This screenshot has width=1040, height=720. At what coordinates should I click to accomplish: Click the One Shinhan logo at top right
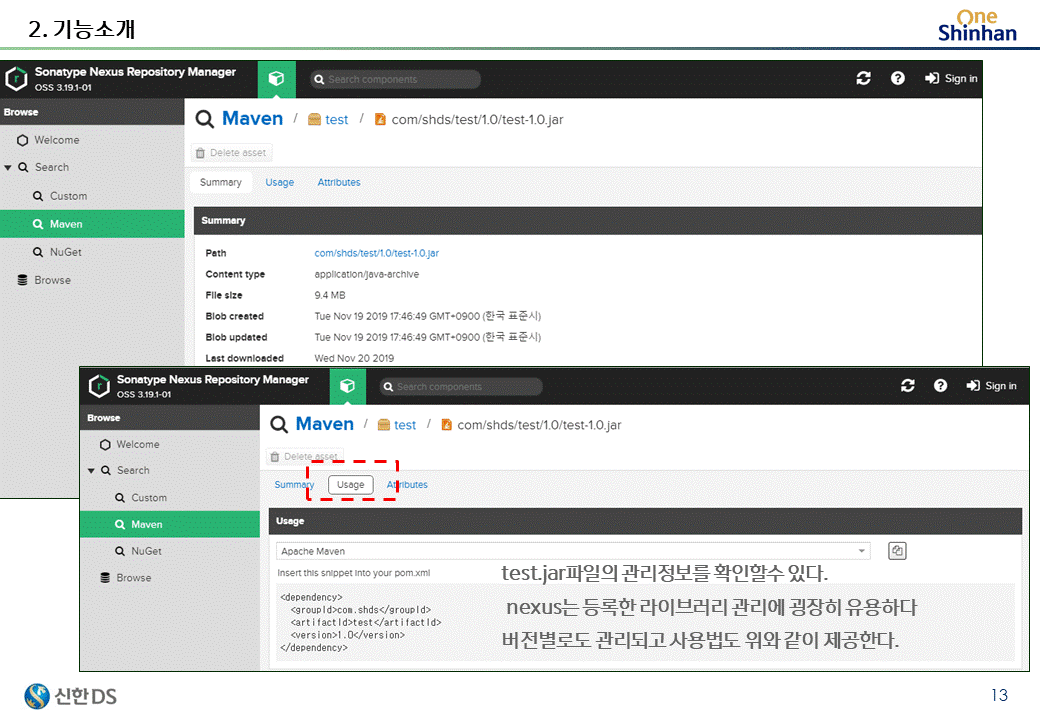977,26
